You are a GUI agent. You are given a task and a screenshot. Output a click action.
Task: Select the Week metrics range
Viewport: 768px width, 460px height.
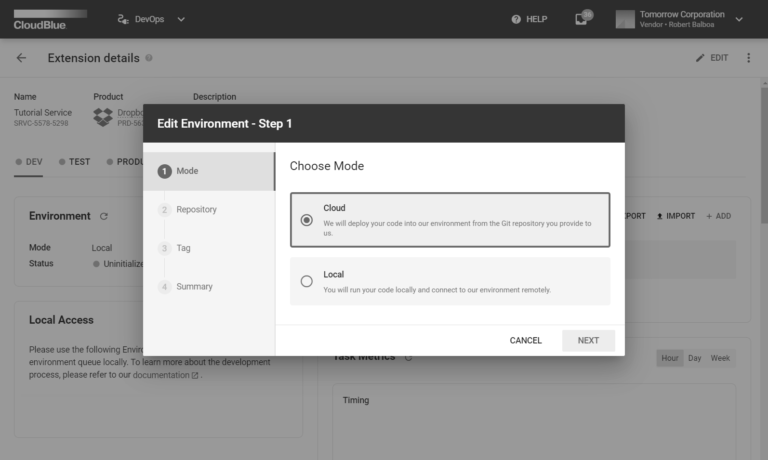pyautogui.click(x=720, y=358)
